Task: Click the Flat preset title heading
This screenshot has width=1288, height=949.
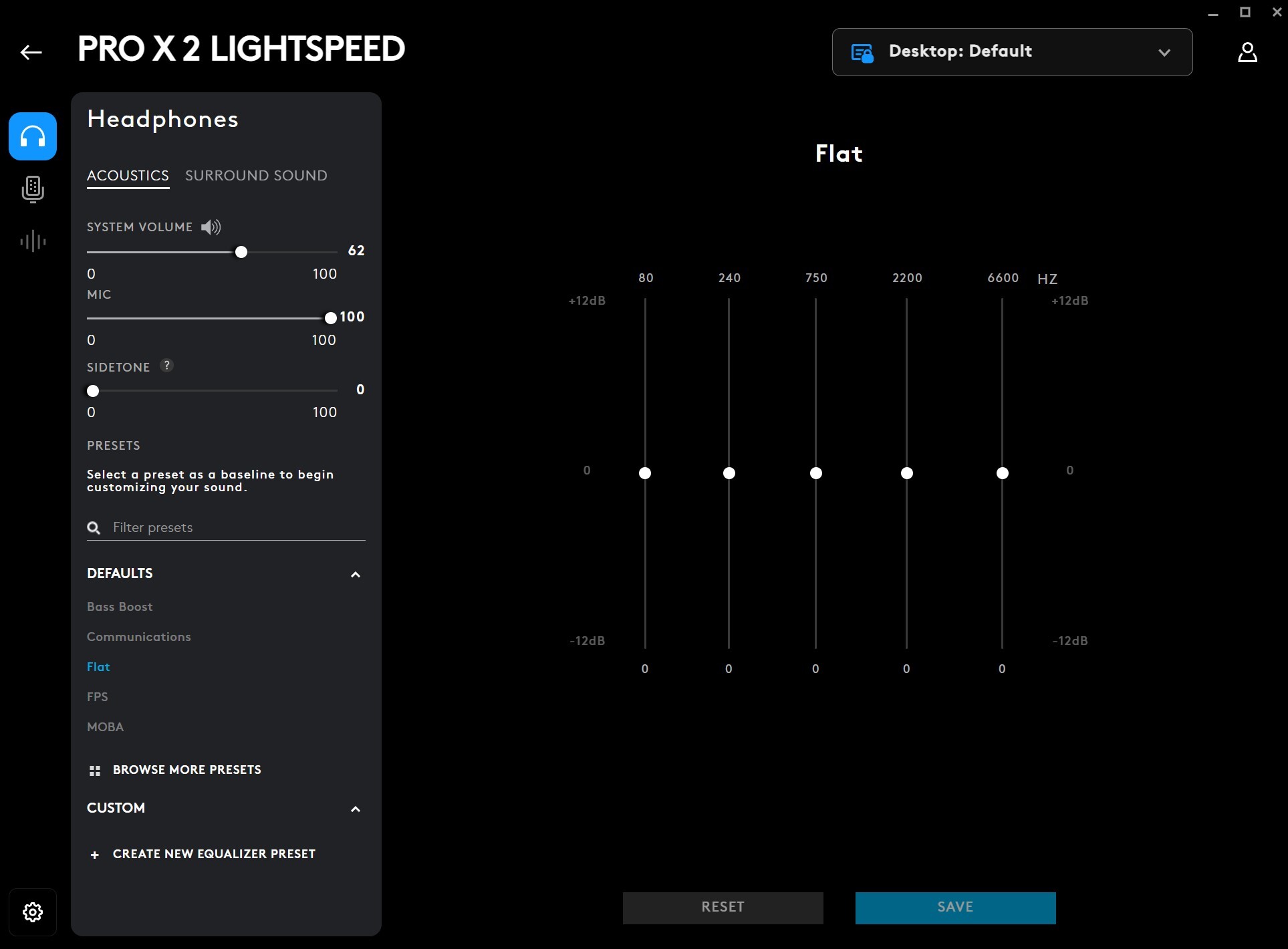Action: pos(839,154)
